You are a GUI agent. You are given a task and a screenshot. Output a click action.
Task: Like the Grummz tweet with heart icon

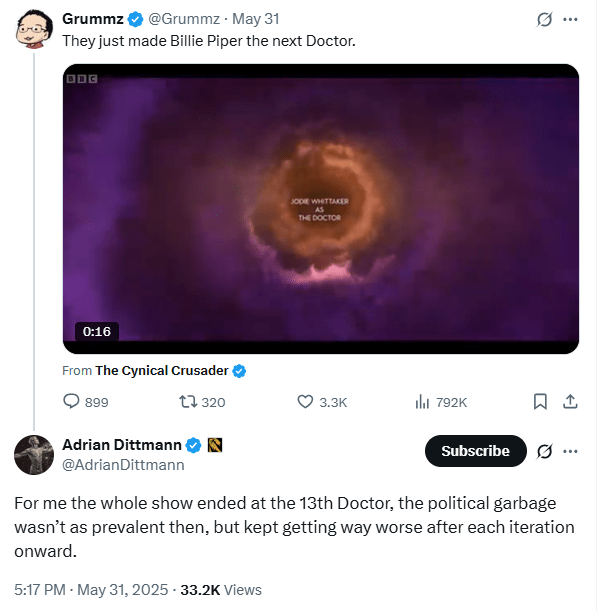coord(307,402)
